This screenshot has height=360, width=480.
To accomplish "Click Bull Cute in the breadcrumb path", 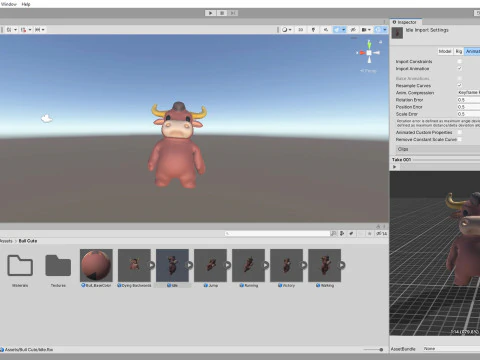I will (28, 241).
